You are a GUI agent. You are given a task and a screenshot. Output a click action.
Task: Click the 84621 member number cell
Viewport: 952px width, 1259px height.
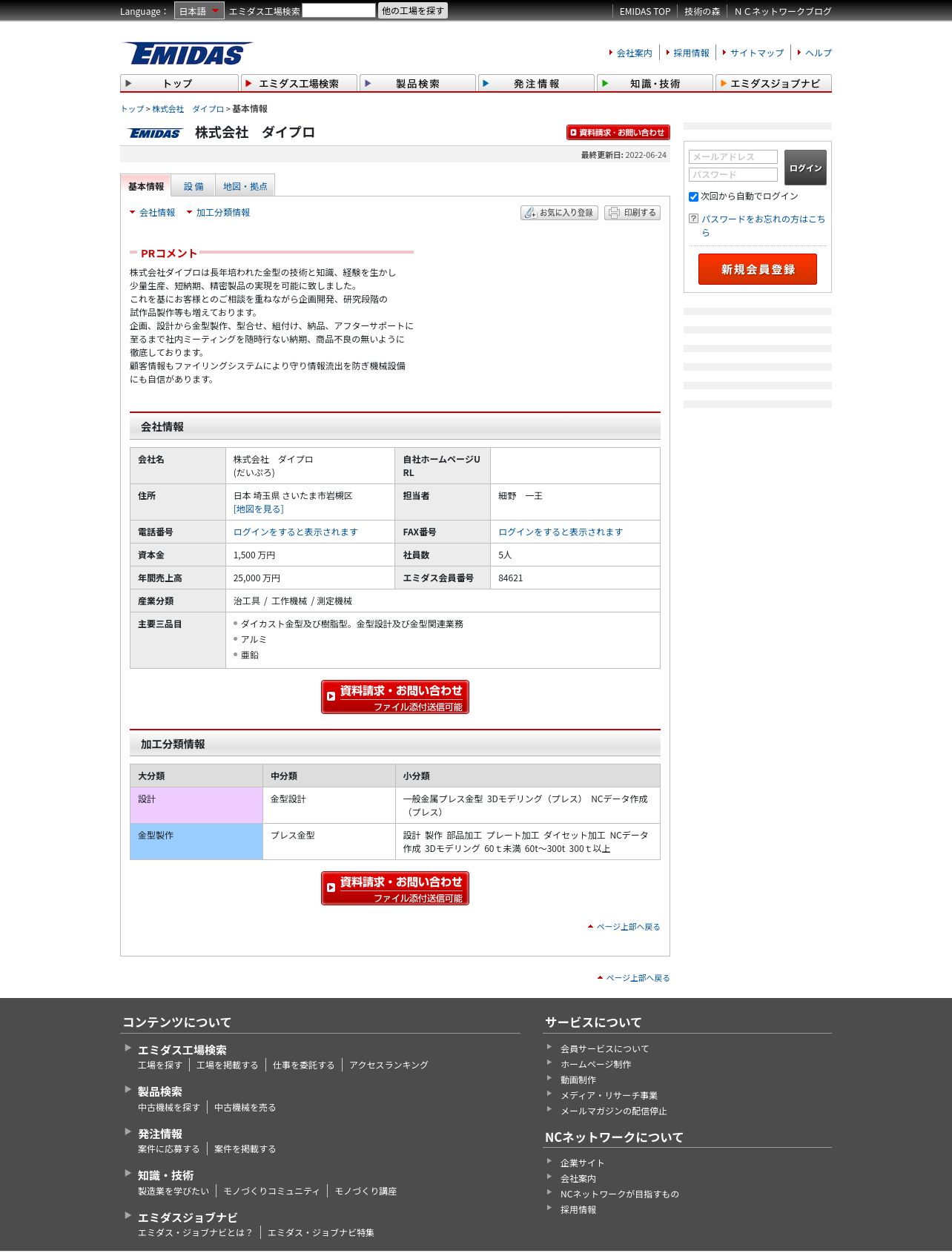pyautogui.click(x=575, y=578)
